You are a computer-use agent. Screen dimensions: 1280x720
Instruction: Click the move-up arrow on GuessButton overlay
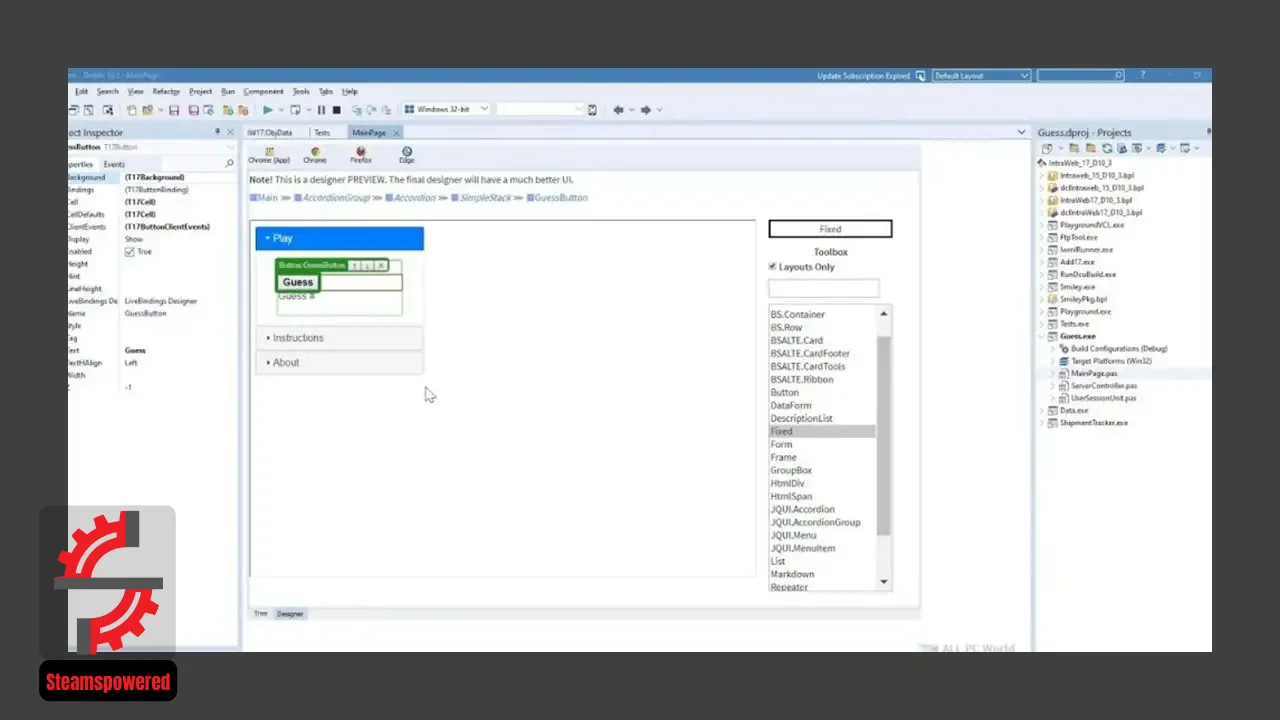click(x=356, y=266)
